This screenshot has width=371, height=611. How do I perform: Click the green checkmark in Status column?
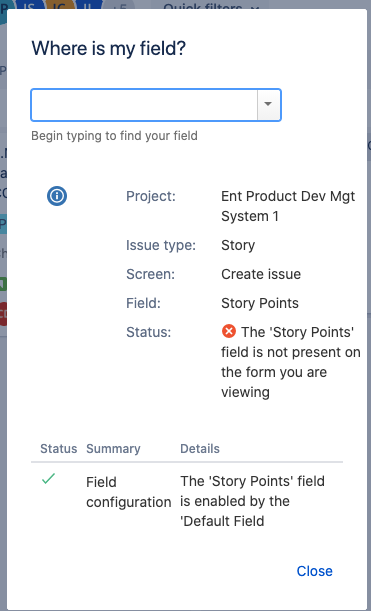[48, 479]
